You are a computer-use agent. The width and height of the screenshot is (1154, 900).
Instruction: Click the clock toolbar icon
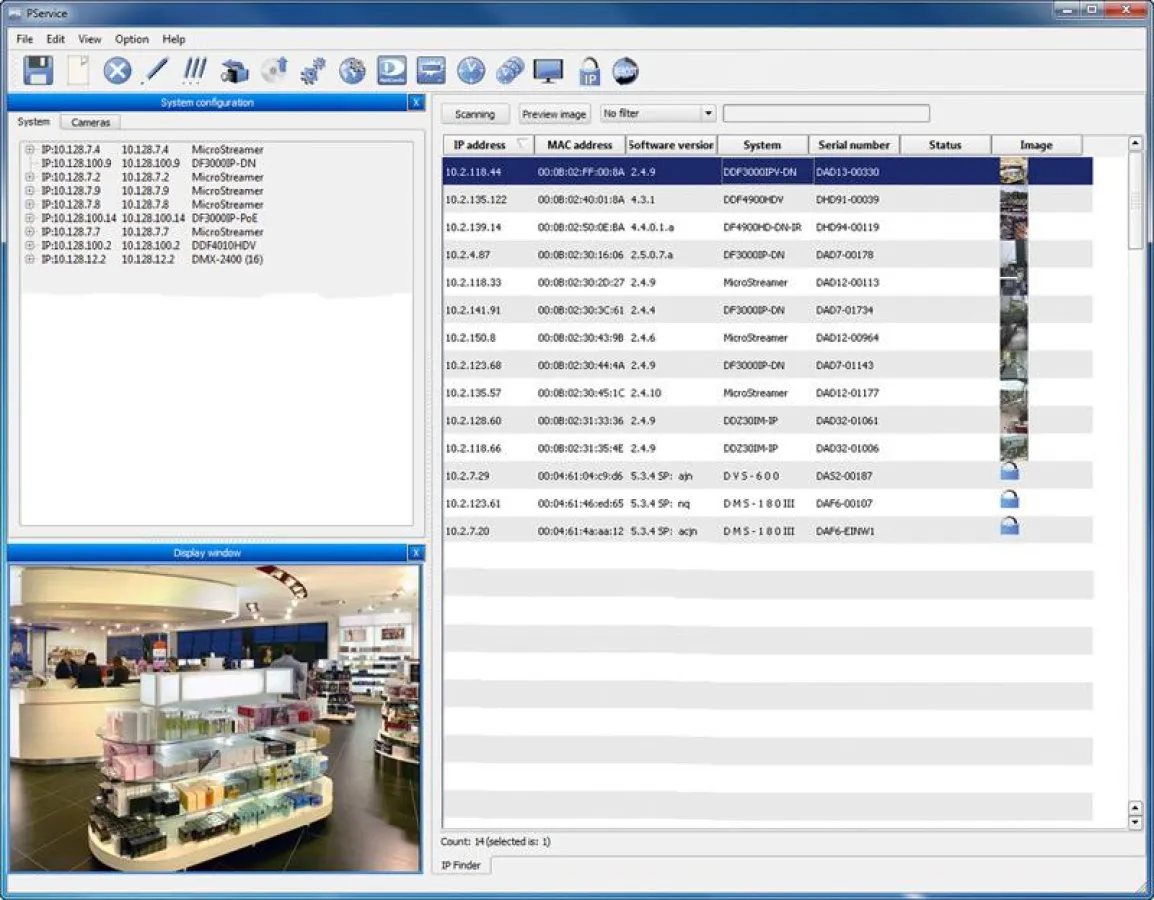click(469, 70)
